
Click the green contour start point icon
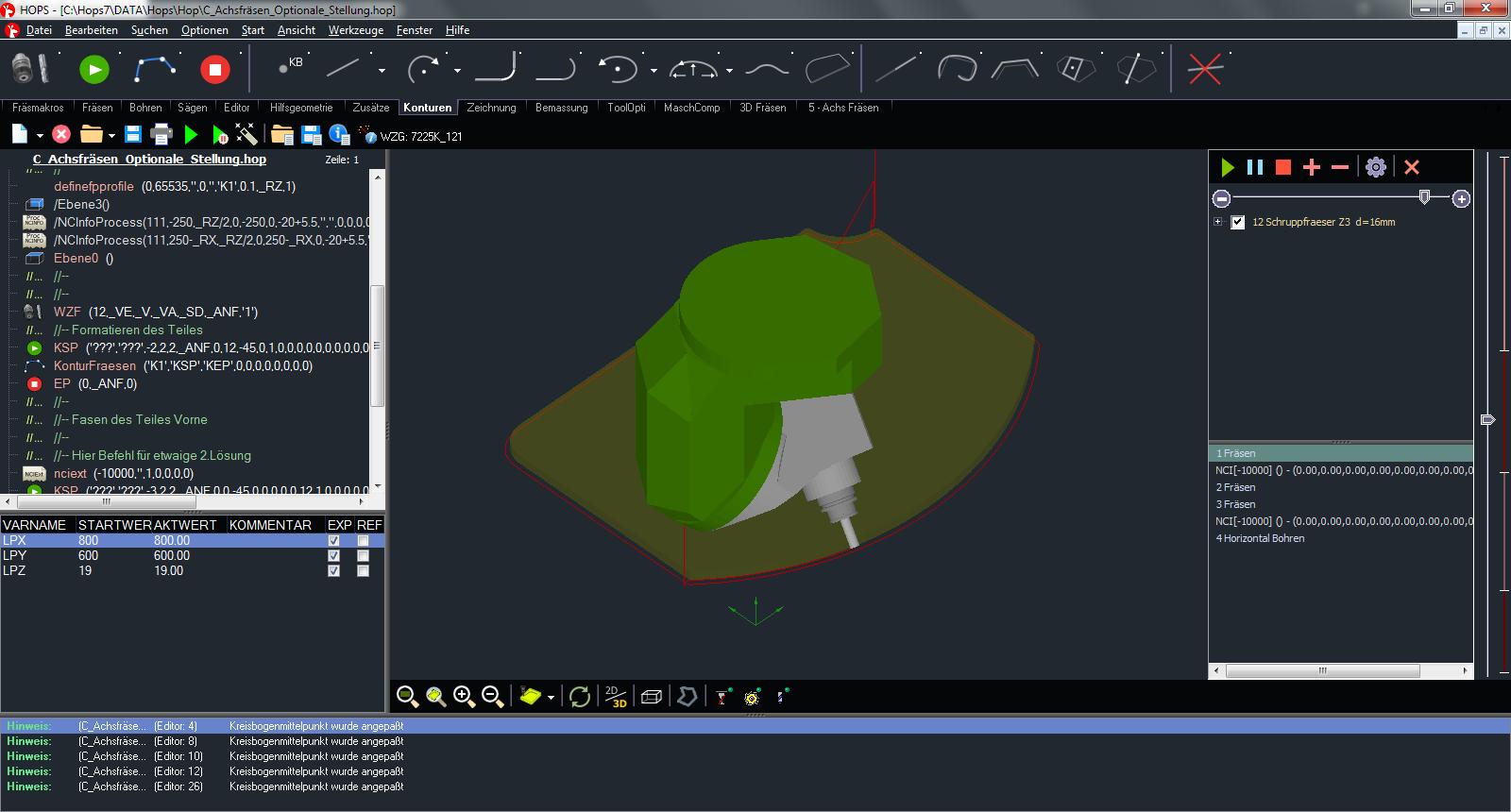point(93,69)
